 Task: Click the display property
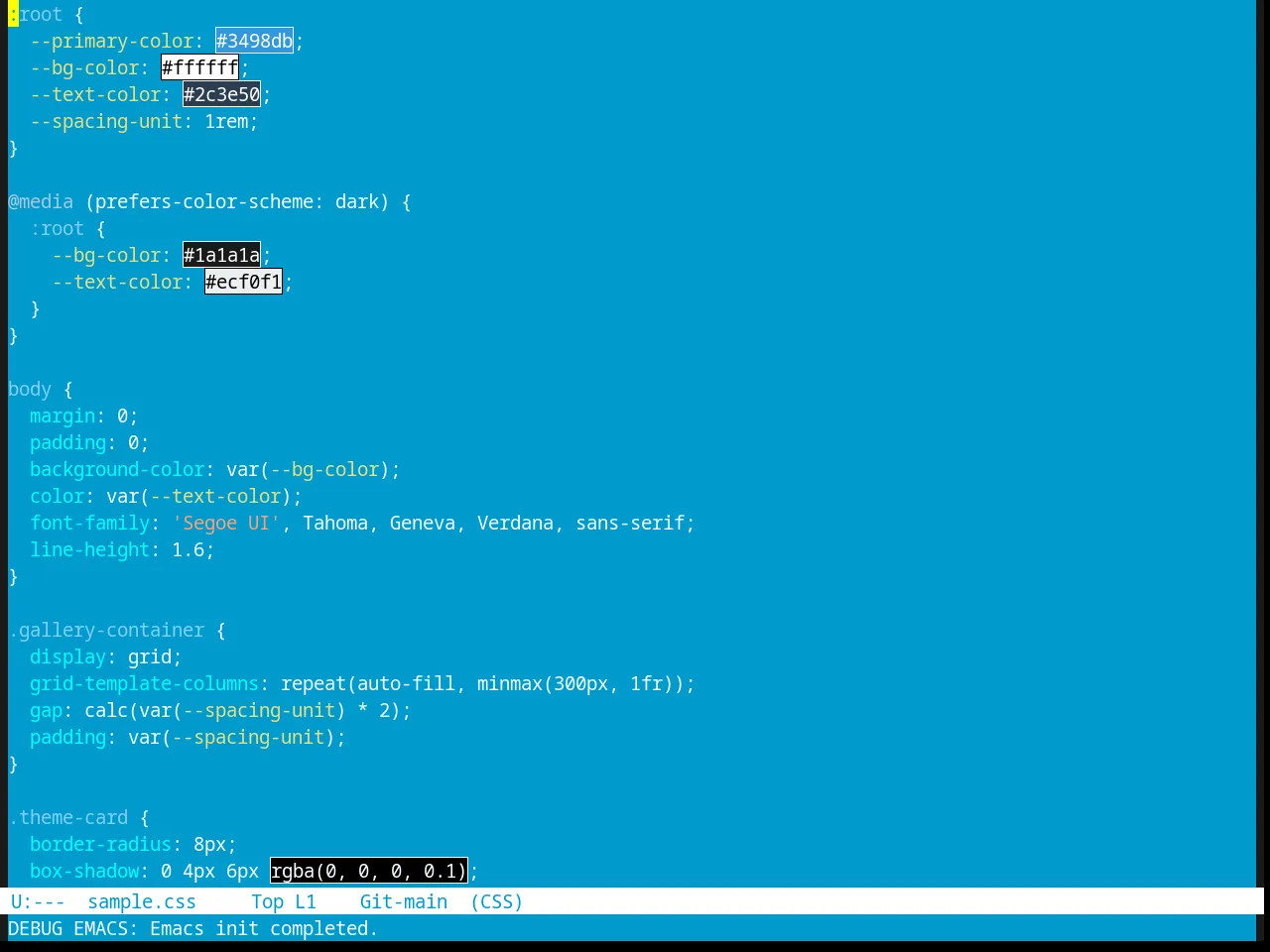click(67, 656)
